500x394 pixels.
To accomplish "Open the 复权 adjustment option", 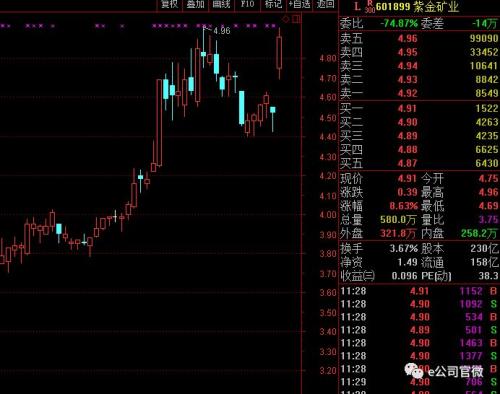I will pyautogui.click(x=170, y=5).
